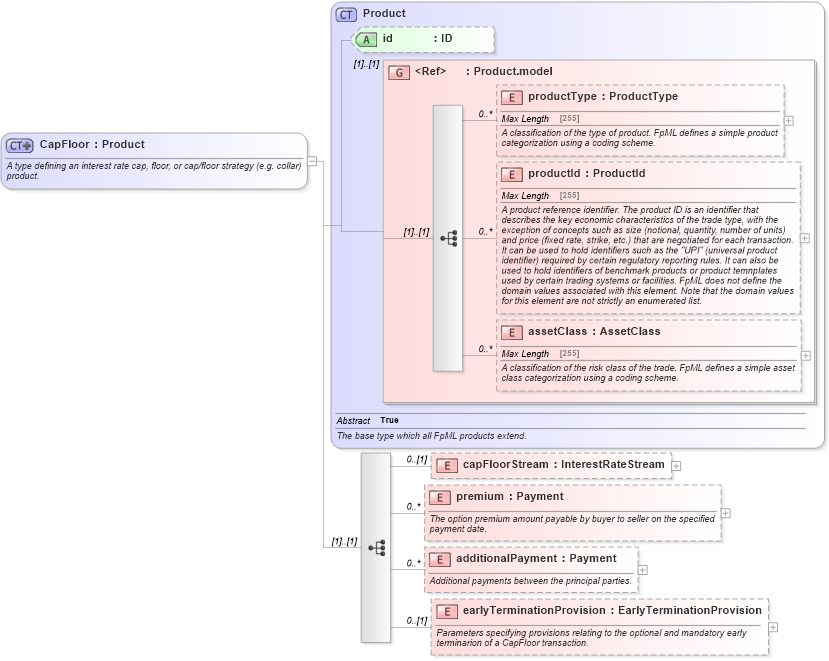Expand the earlyTerminationProvision element

click(773, 627)
